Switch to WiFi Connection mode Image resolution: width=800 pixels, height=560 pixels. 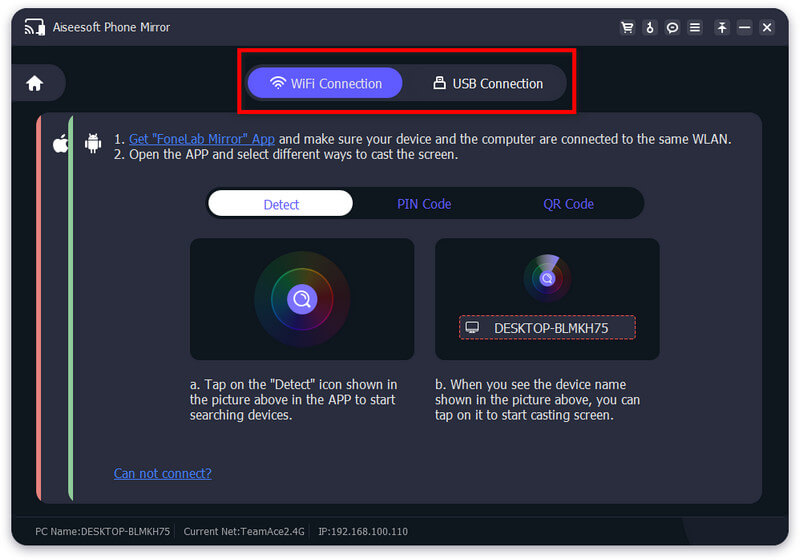click(325, 83)
